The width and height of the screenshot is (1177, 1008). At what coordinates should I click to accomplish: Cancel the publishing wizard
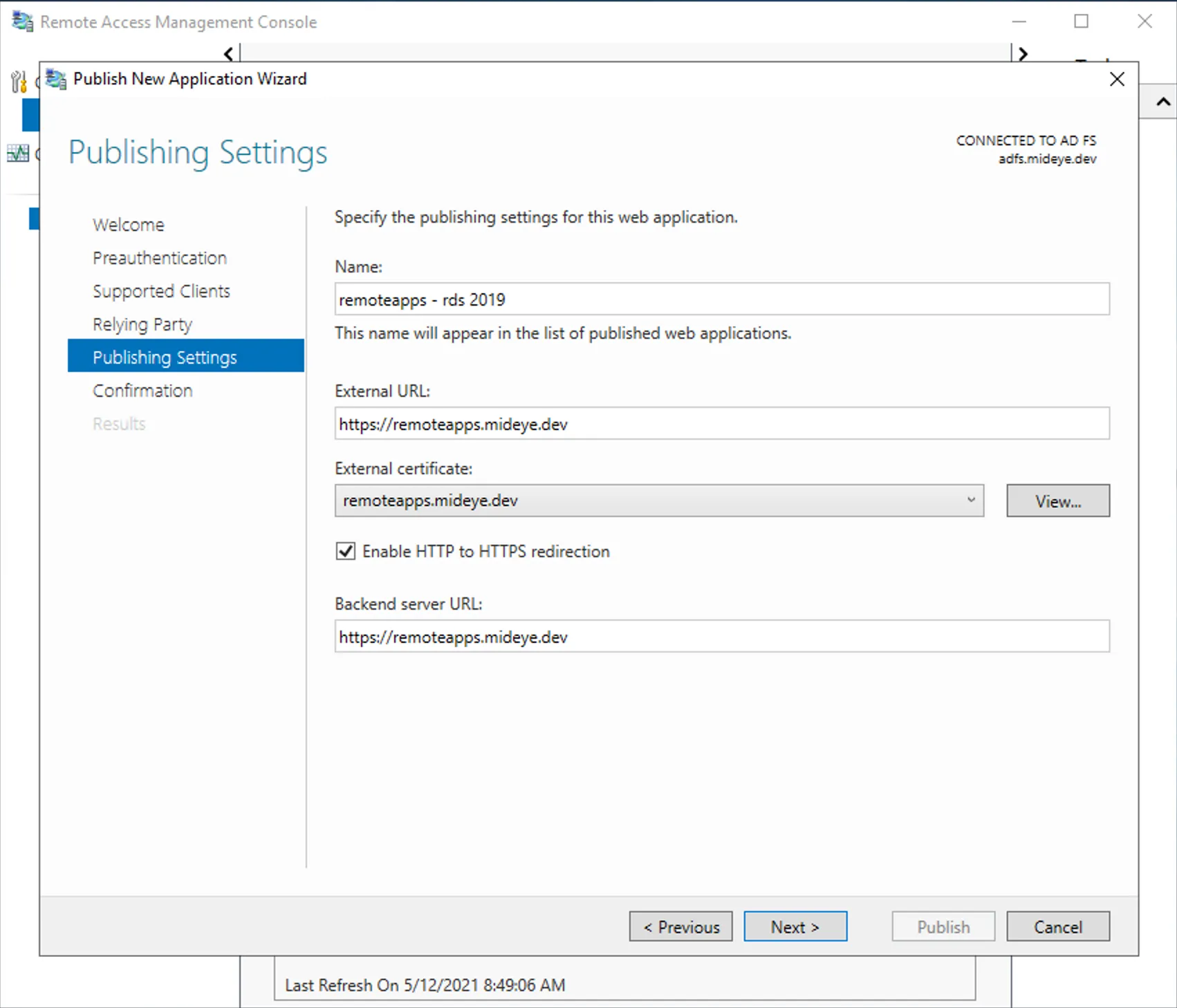tap(1057, 926)
